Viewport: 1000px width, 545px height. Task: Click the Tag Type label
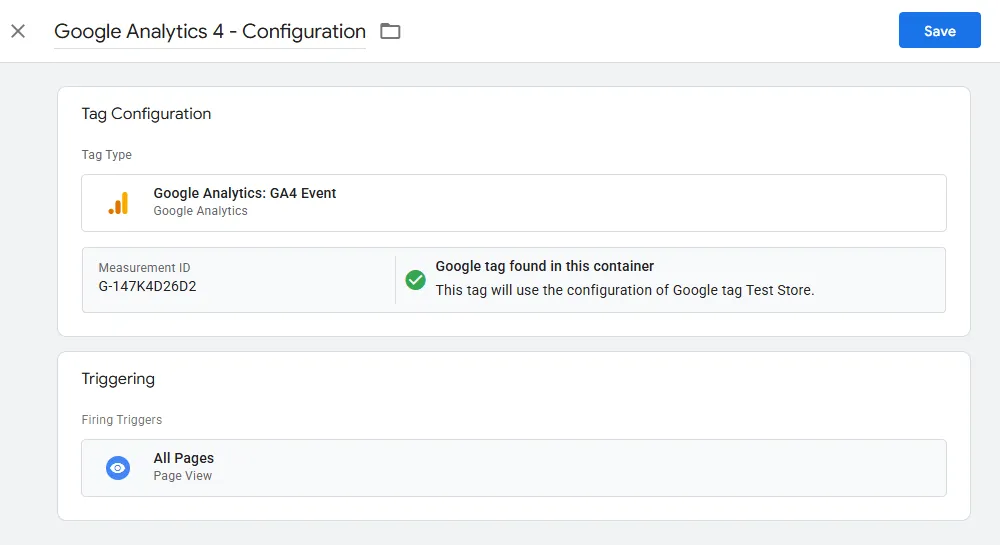tap(107, 154)
